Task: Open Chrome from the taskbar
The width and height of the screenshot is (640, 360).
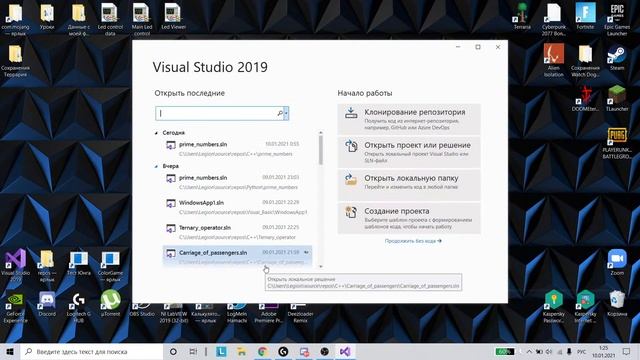Action: (x=262, y=351)
